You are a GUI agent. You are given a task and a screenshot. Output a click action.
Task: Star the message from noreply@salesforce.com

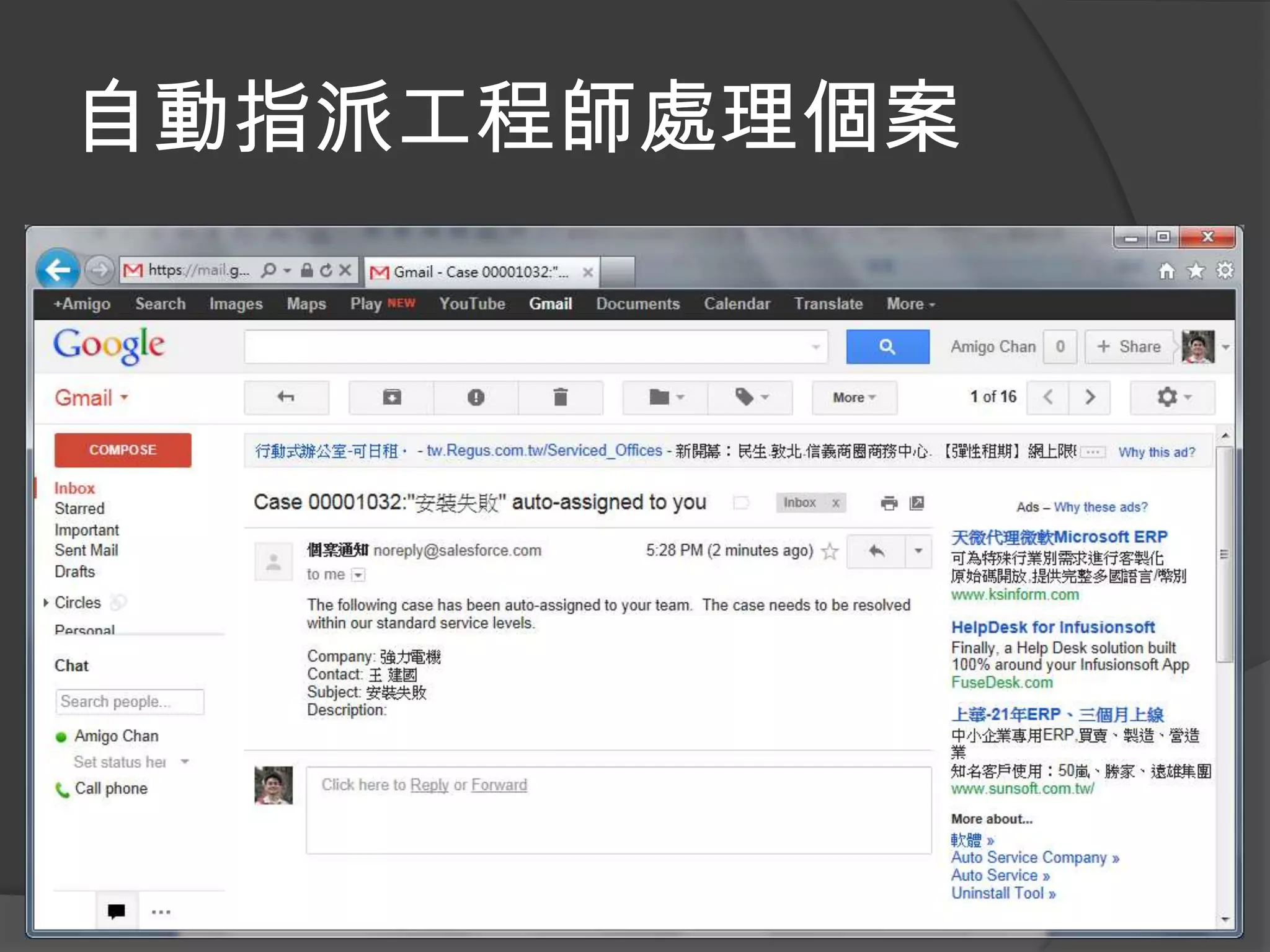(829, 551)
